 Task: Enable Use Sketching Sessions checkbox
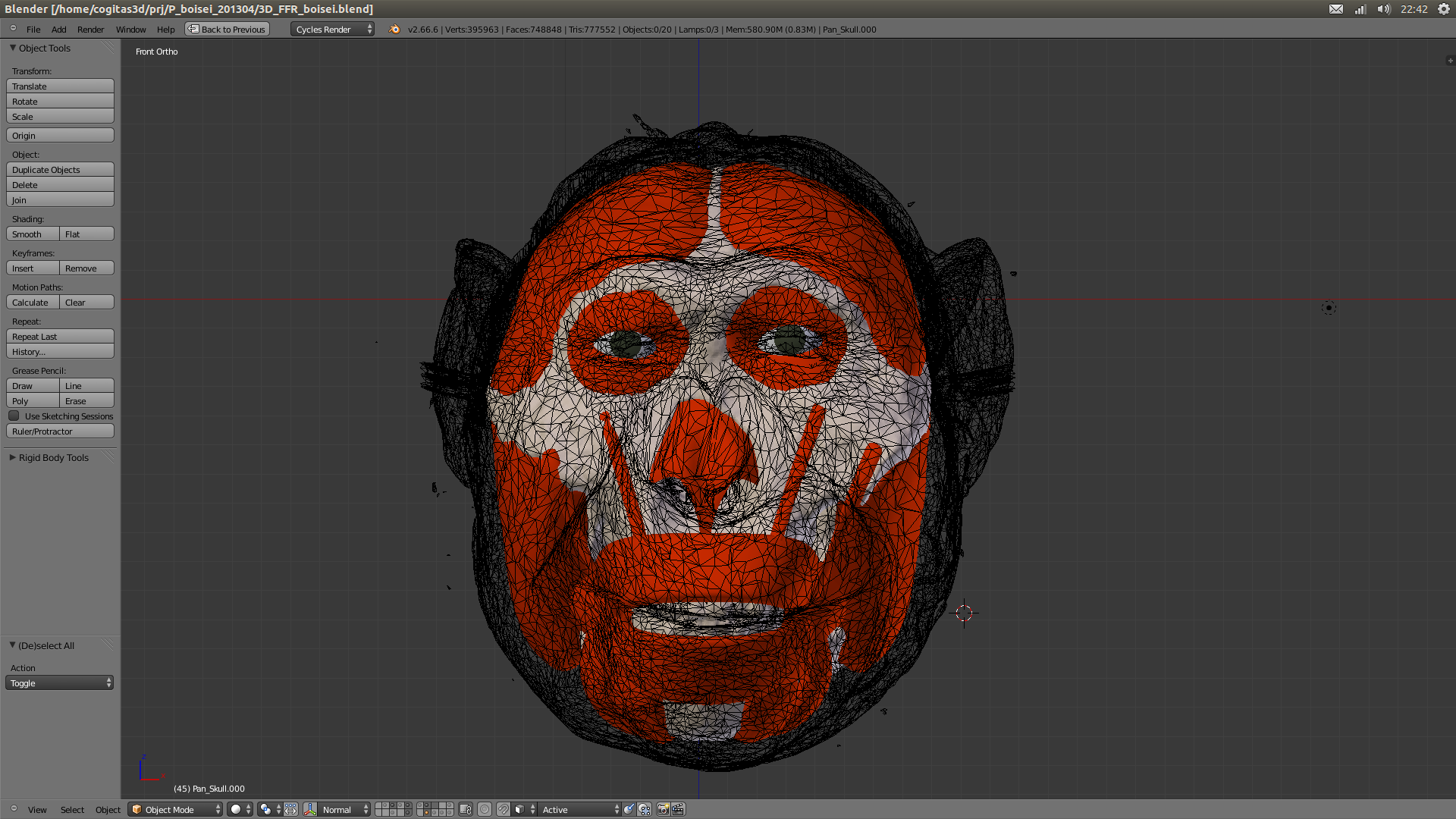pos(14,416)
